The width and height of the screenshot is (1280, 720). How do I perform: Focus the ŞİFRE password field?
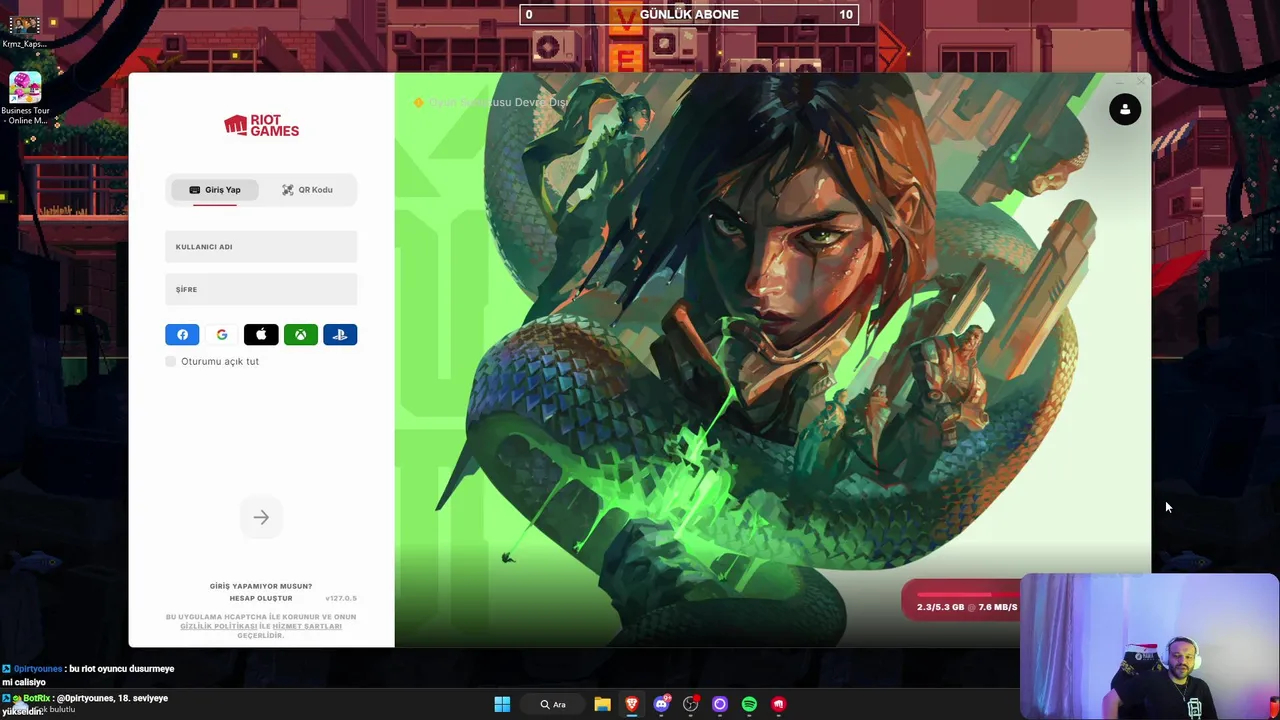click(x=261, y=289)
